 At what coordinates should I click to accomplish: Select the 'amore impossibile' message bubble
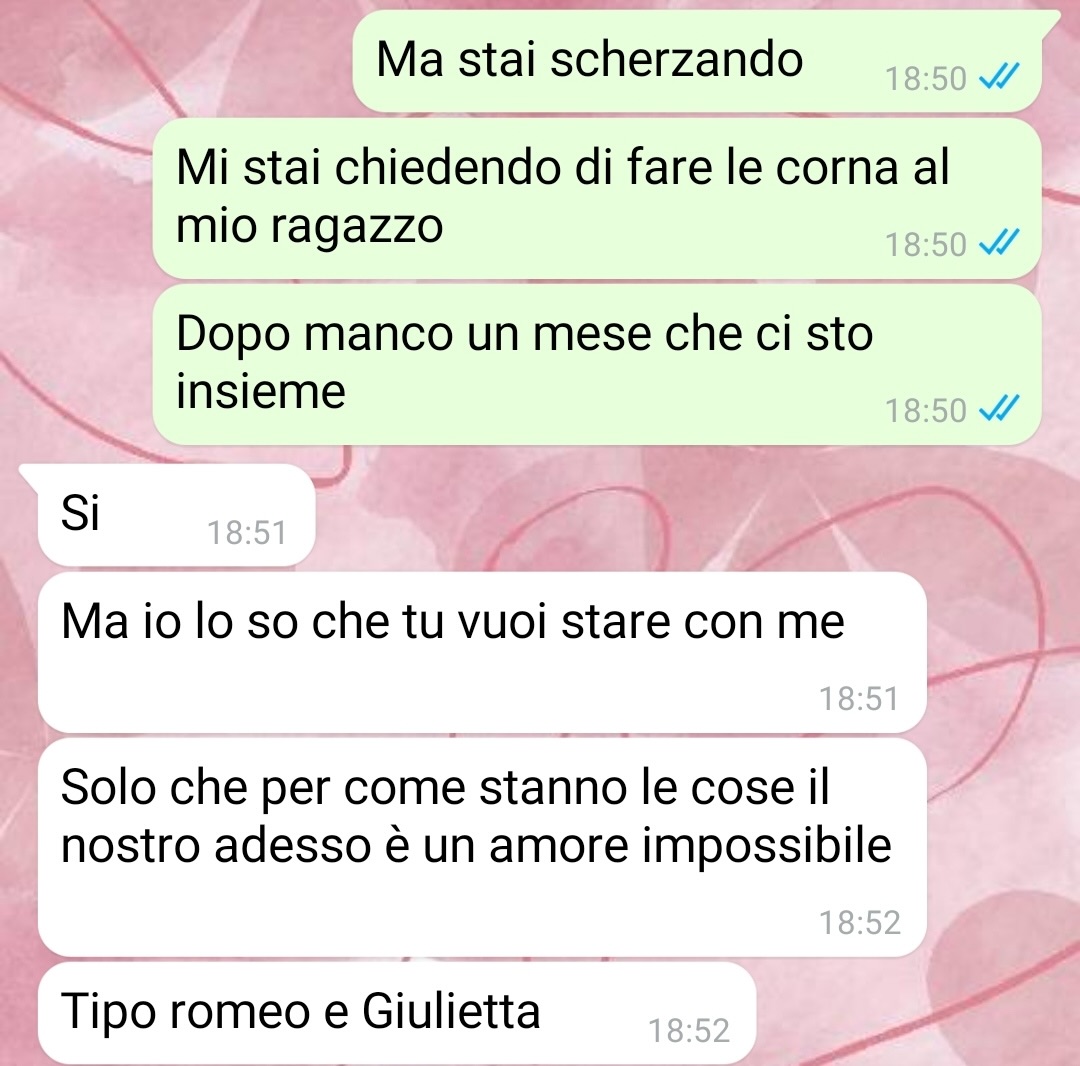482,847
